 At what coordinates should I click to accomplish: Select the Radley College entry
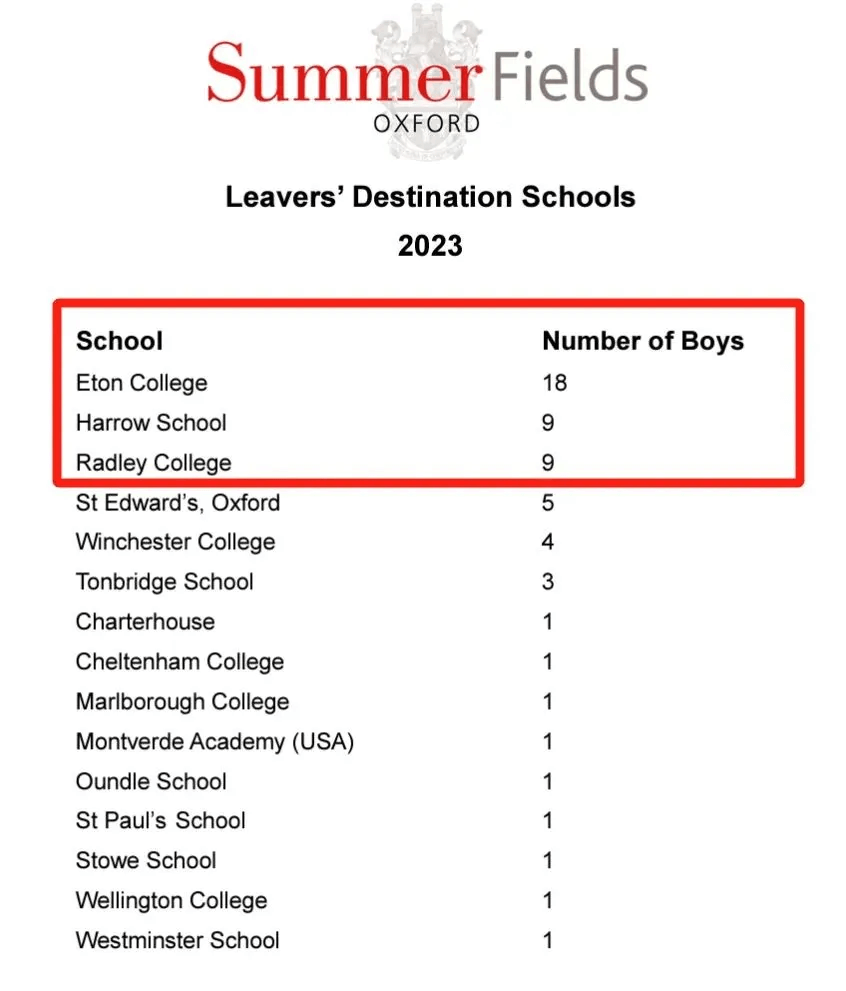[x=154, y=463]
